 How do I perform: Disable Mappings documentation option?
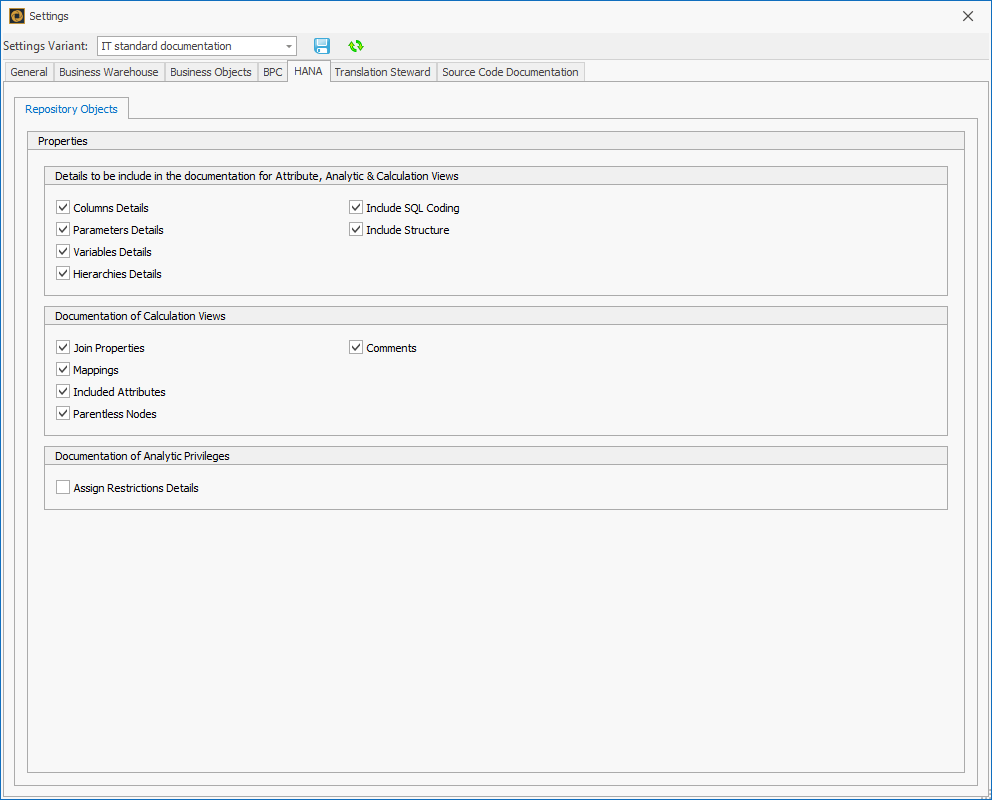(63, 369)
